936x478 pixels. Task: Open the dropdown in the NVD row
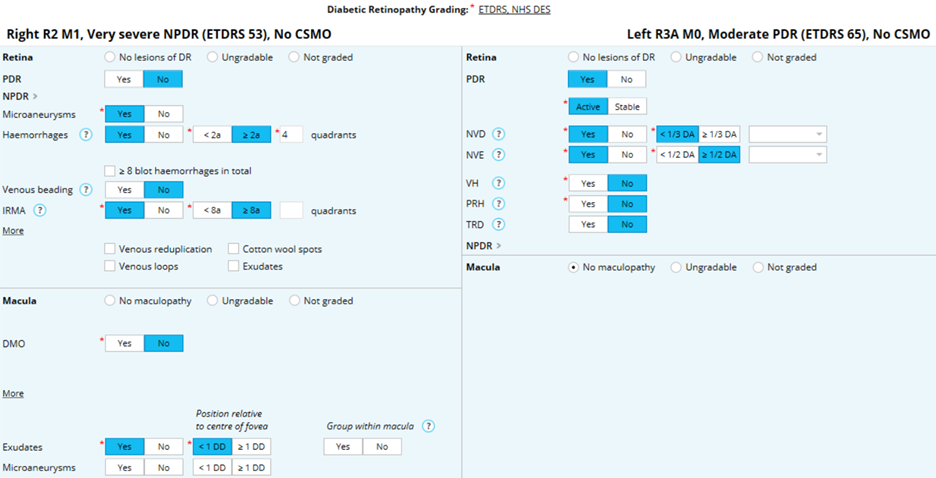pyautogui.click(x=787, y=134)
